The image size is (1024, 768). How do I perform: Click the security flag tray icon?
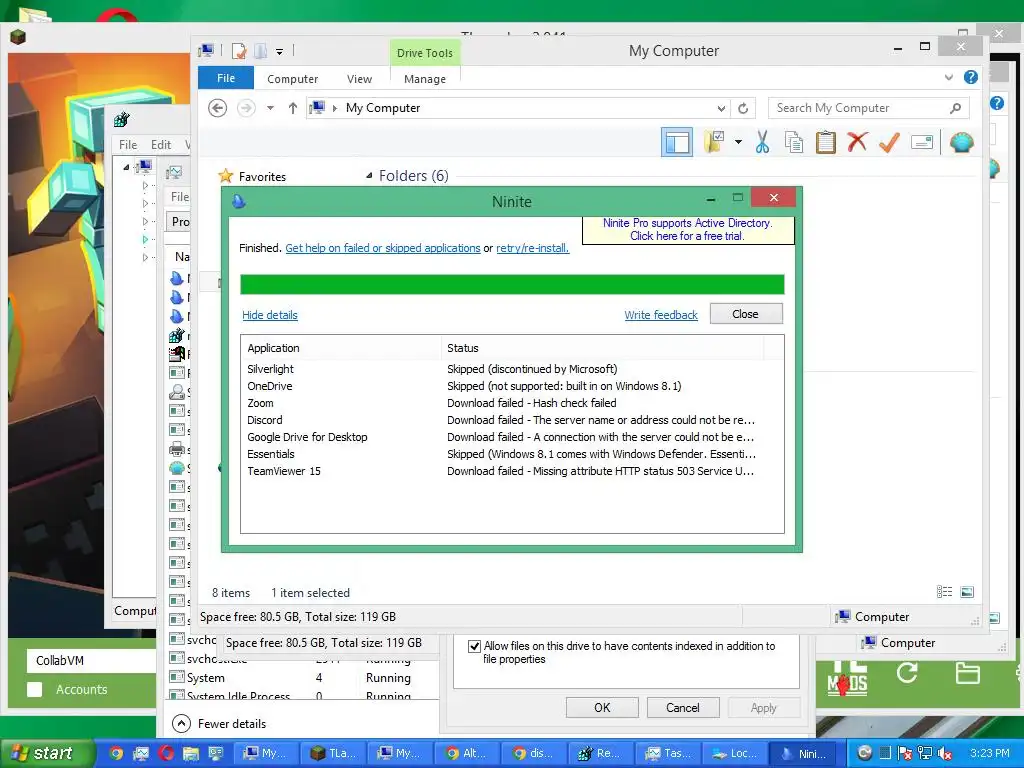[x=904, y=753]
